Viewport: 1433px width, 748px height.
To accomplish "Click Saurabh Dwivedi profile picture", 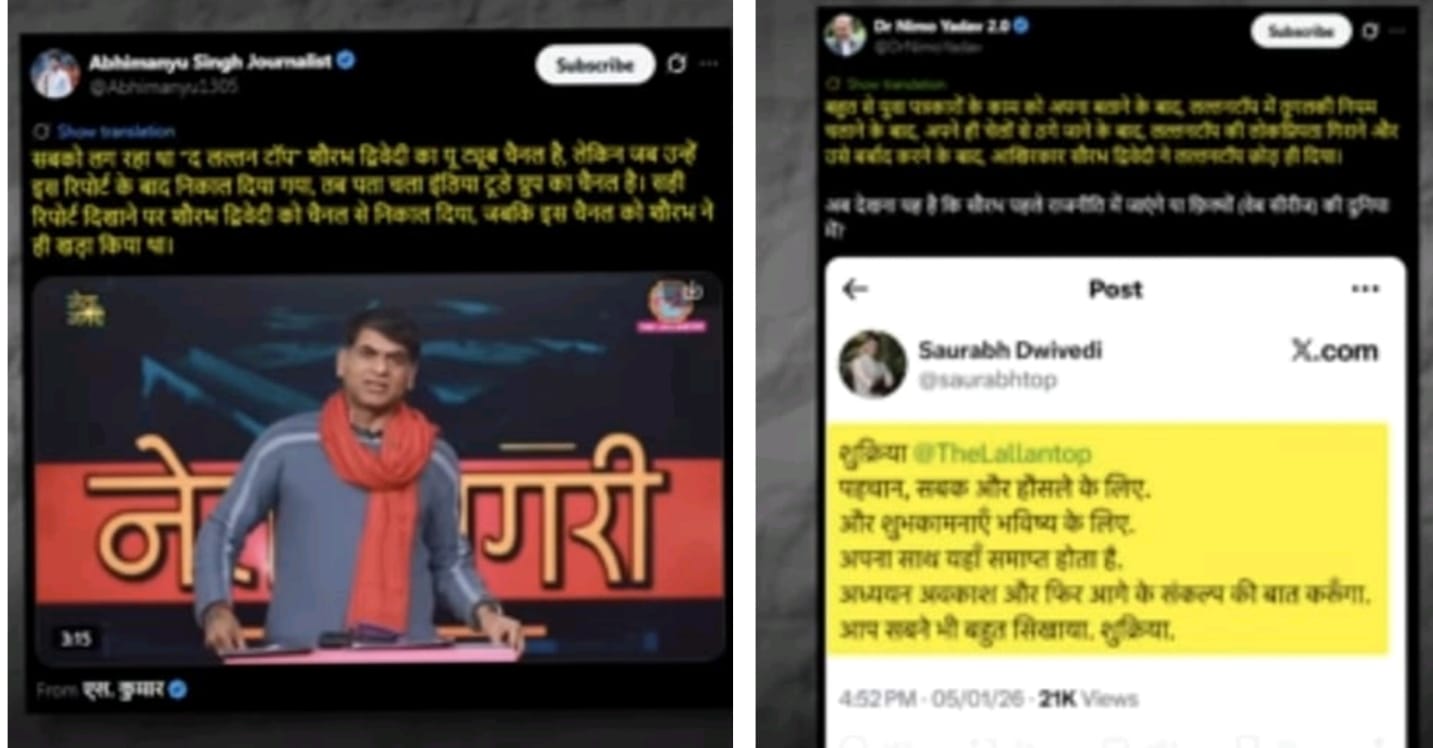I will [x=872, y=364].
